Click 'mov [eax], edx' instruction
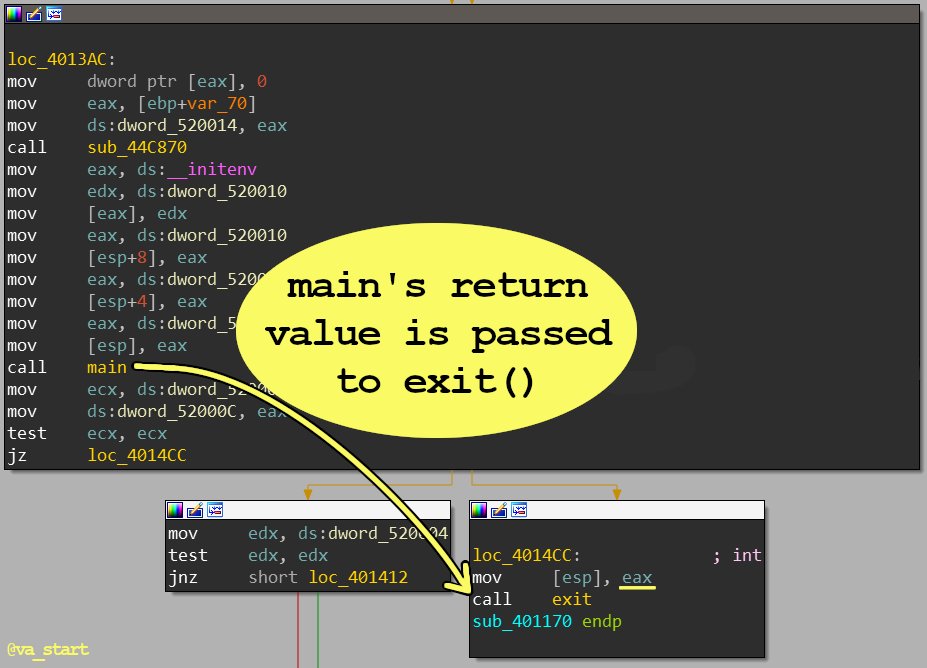 97,213
